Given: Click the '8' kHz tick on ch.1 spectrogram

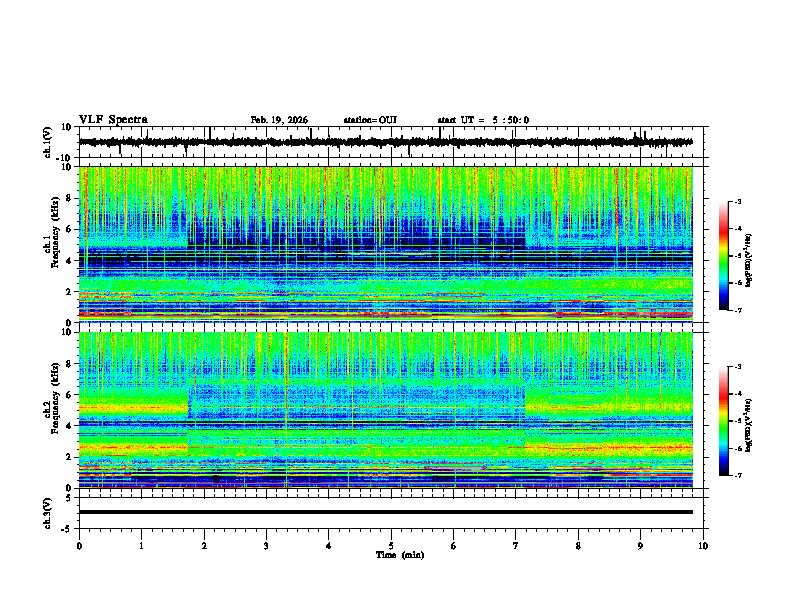Looking at the screenshot, I should (70, 198).
